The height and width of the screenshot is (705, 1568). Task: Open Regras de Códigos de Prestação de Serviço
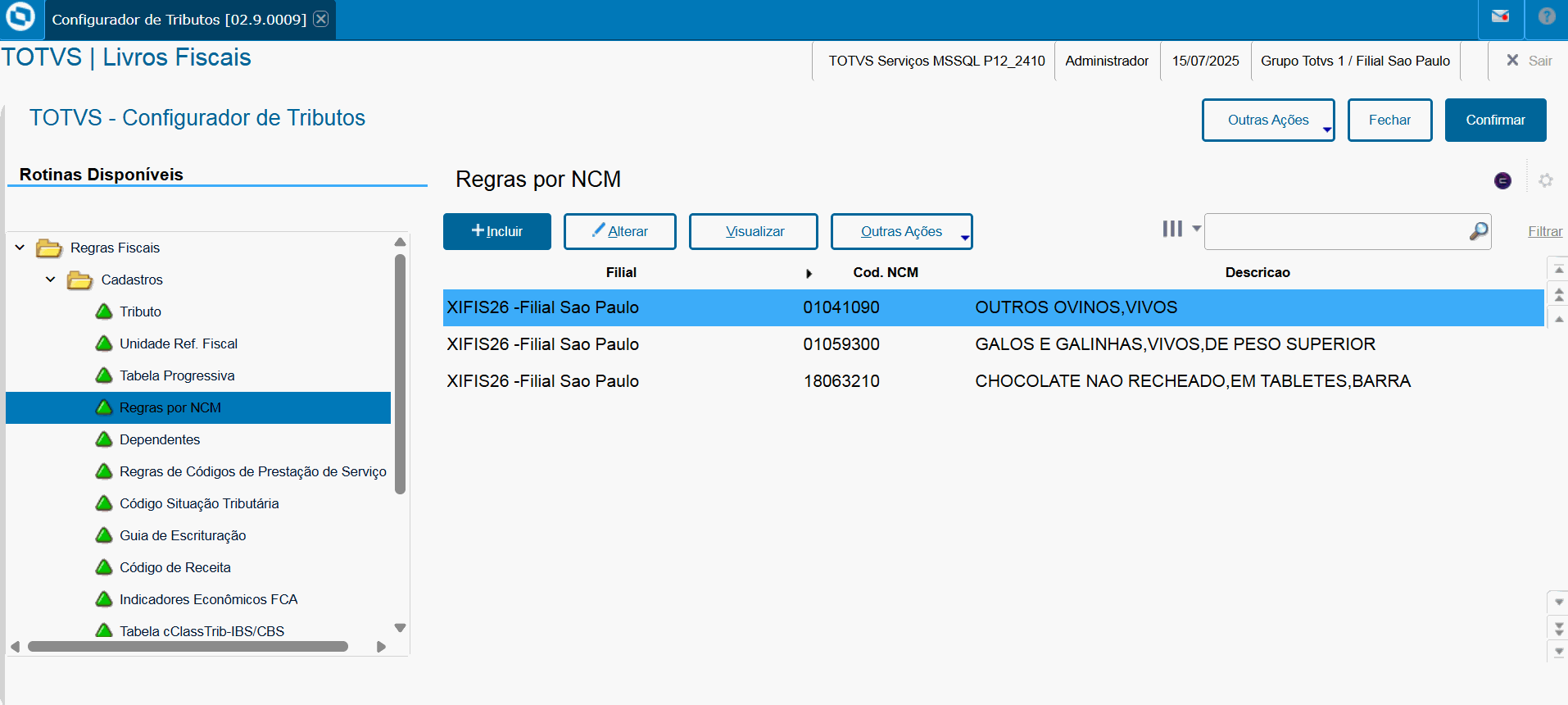(252, 471)
